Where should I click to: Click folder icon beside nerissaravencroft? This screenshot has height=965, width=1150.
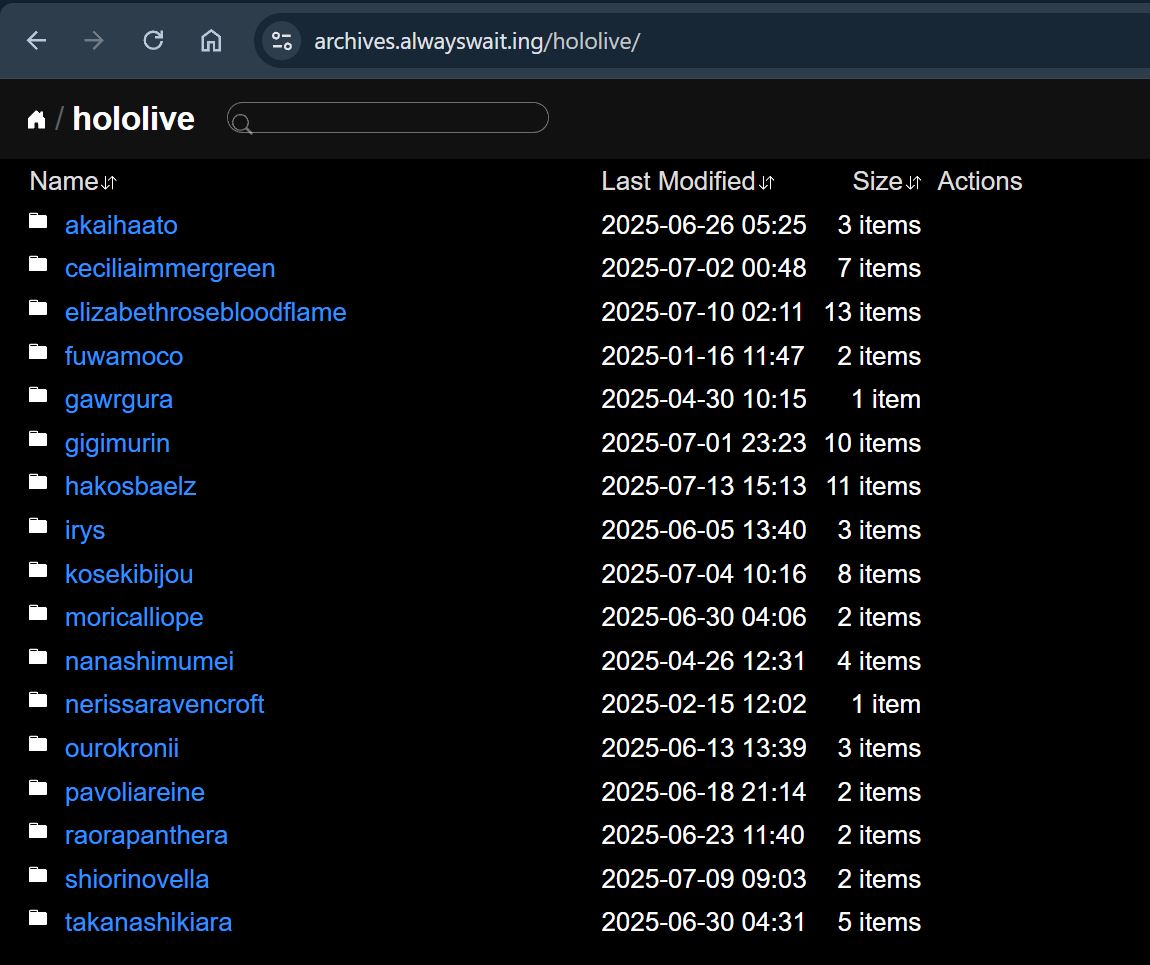[x=38, y=700]
